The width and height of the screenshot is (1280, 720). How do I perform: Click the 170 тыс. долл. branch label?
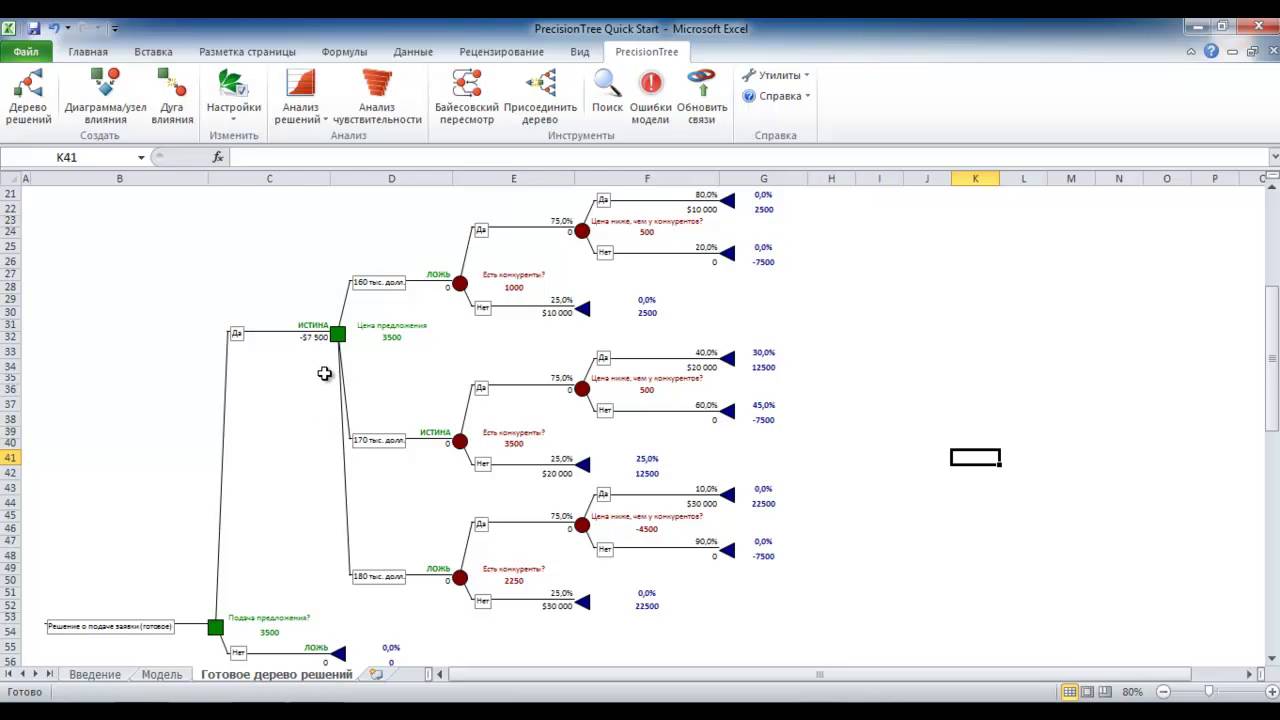379,440
